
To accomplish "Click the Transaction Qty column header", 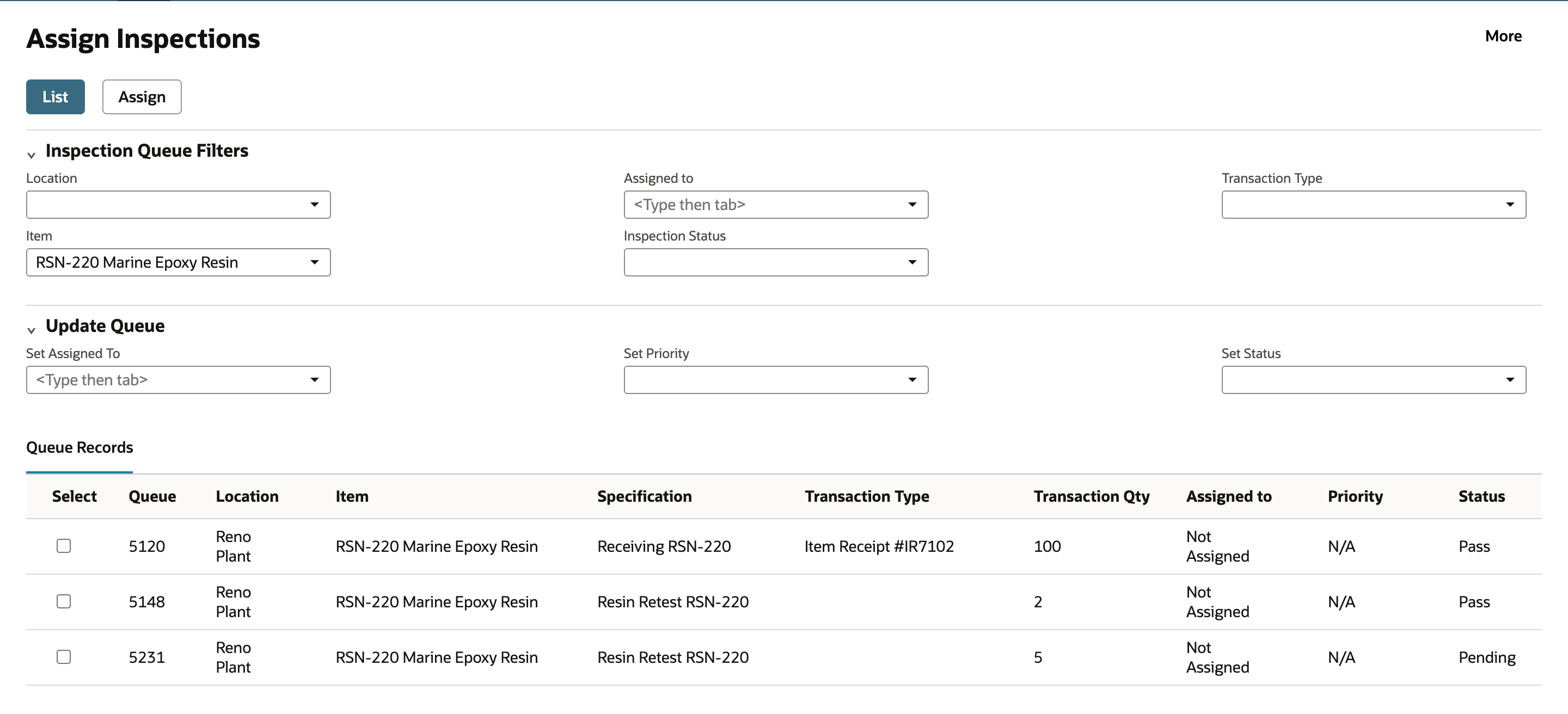I will coord(1092,496).
